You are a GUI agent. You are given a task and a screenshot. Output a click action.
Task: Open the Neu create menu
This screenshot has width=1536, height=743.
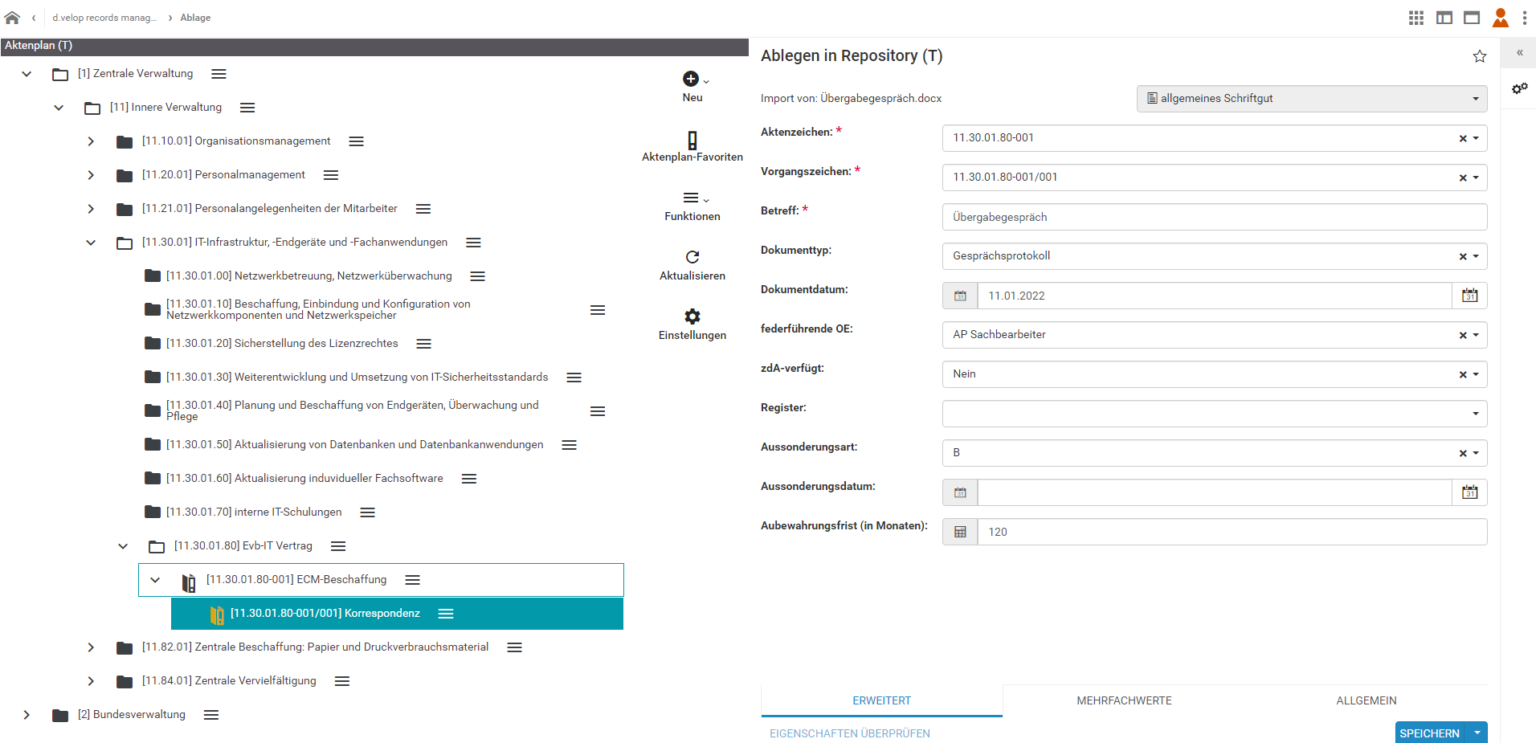tap(693, 81)
